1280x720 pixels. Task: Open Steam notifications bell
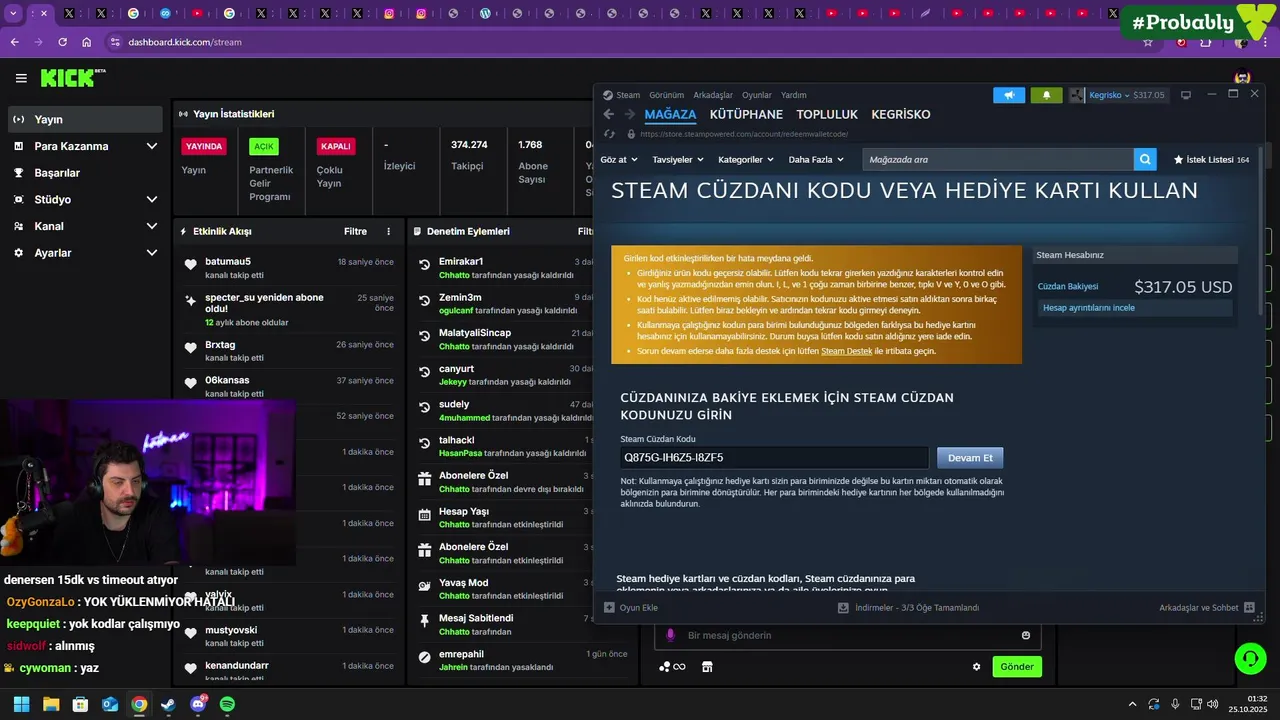point(1046,95)
